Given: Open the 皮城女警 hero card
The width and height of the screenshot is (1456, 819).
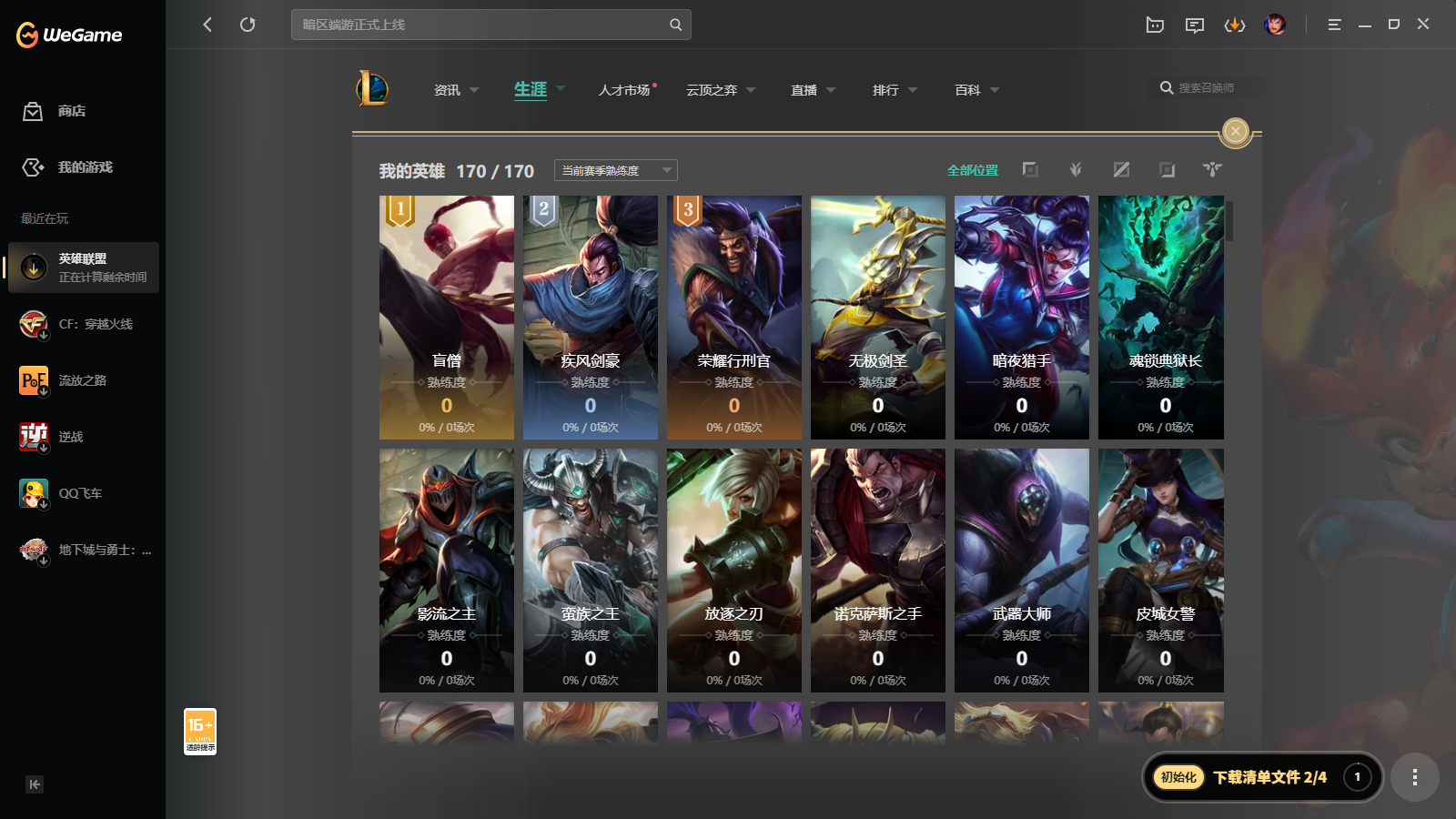Looking at the screenshot, I should (x=1161, y=571).
